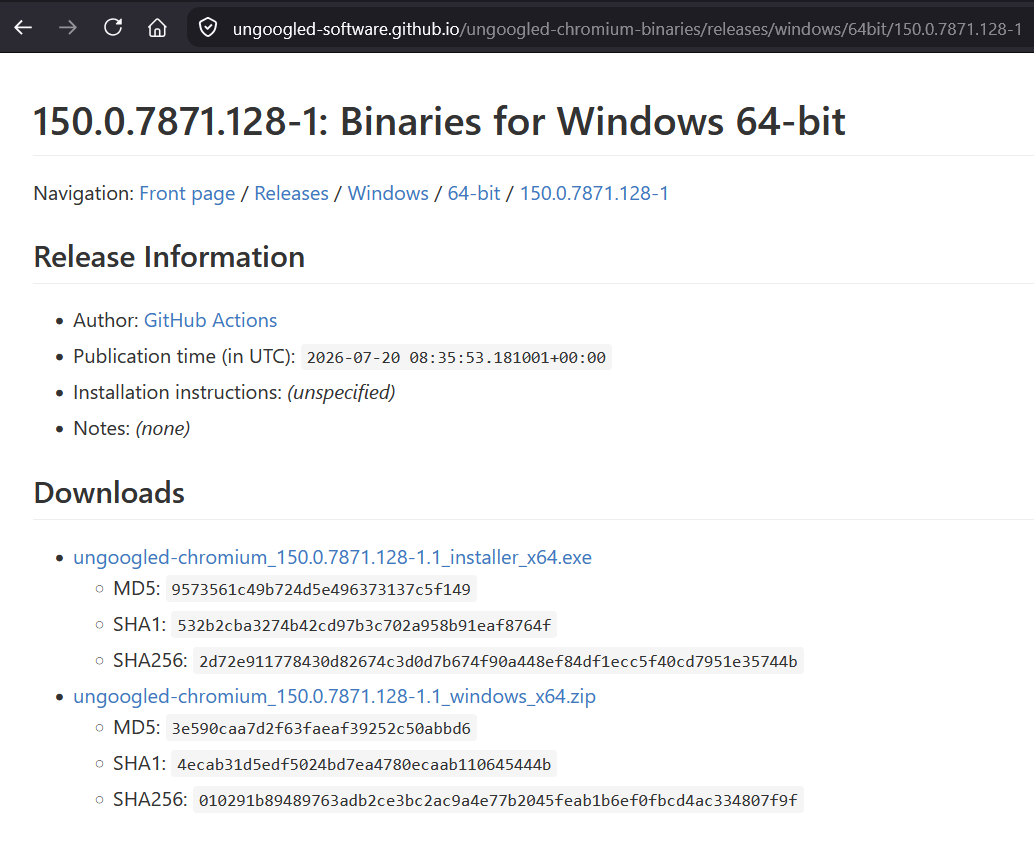The image size is (1034, 856).
Task: Click the Notes (none) text
Action: pyautogui.click(x=132, y=429)
